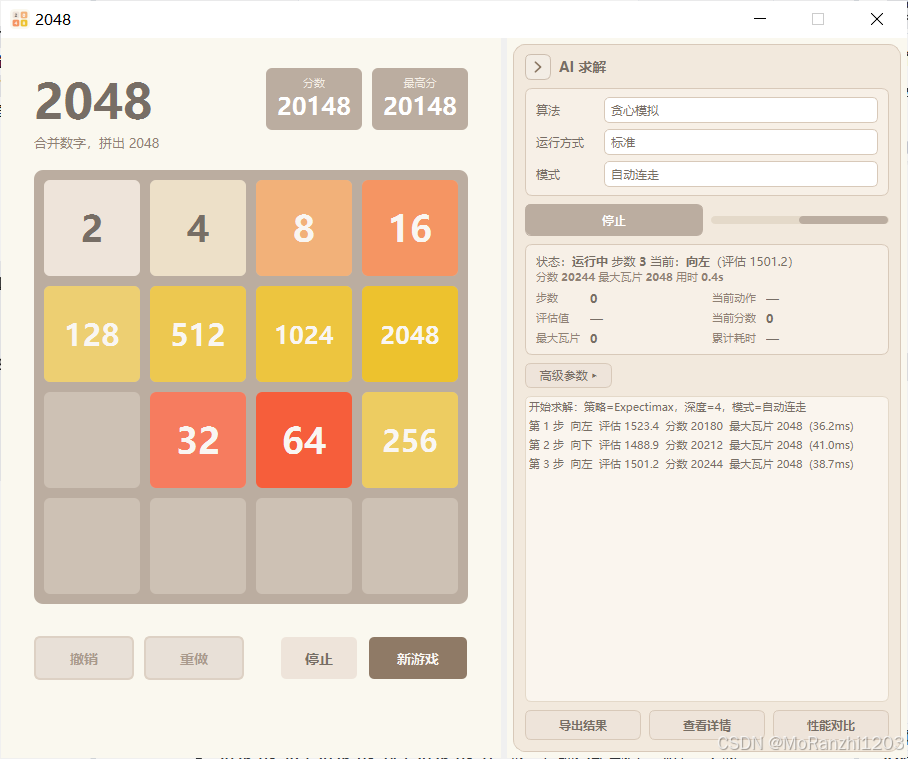
Task: Click the AI solver speed slider
Action: tap(799, 220)
